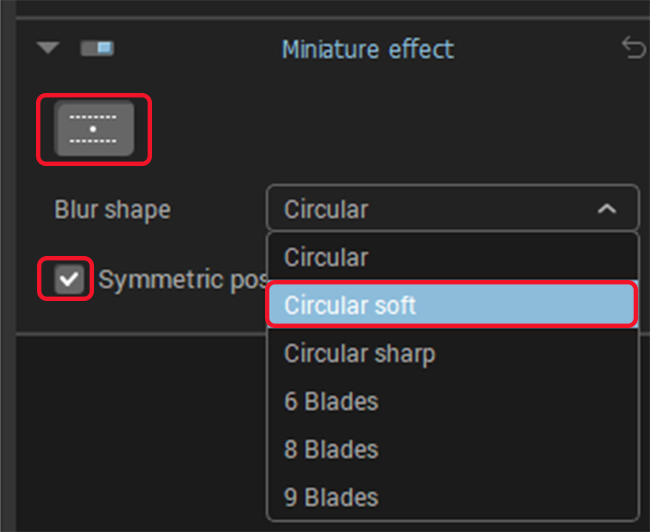The image size is (650, 532).
Task: Click the Blur shape label
Action: click(112, 210)
